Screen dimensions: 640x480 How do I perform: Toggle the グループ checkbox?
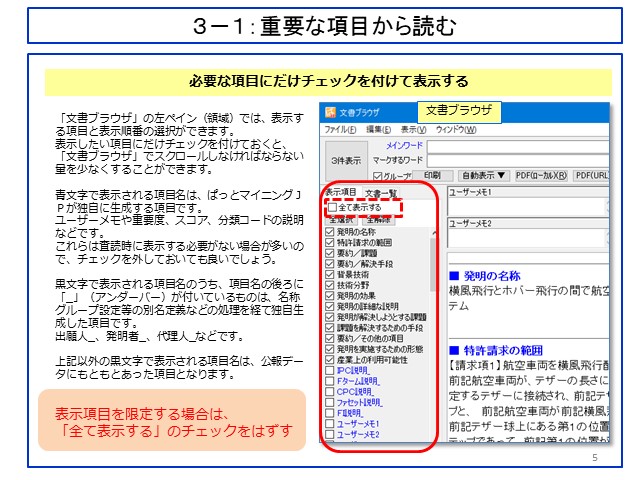pos(378,176)
